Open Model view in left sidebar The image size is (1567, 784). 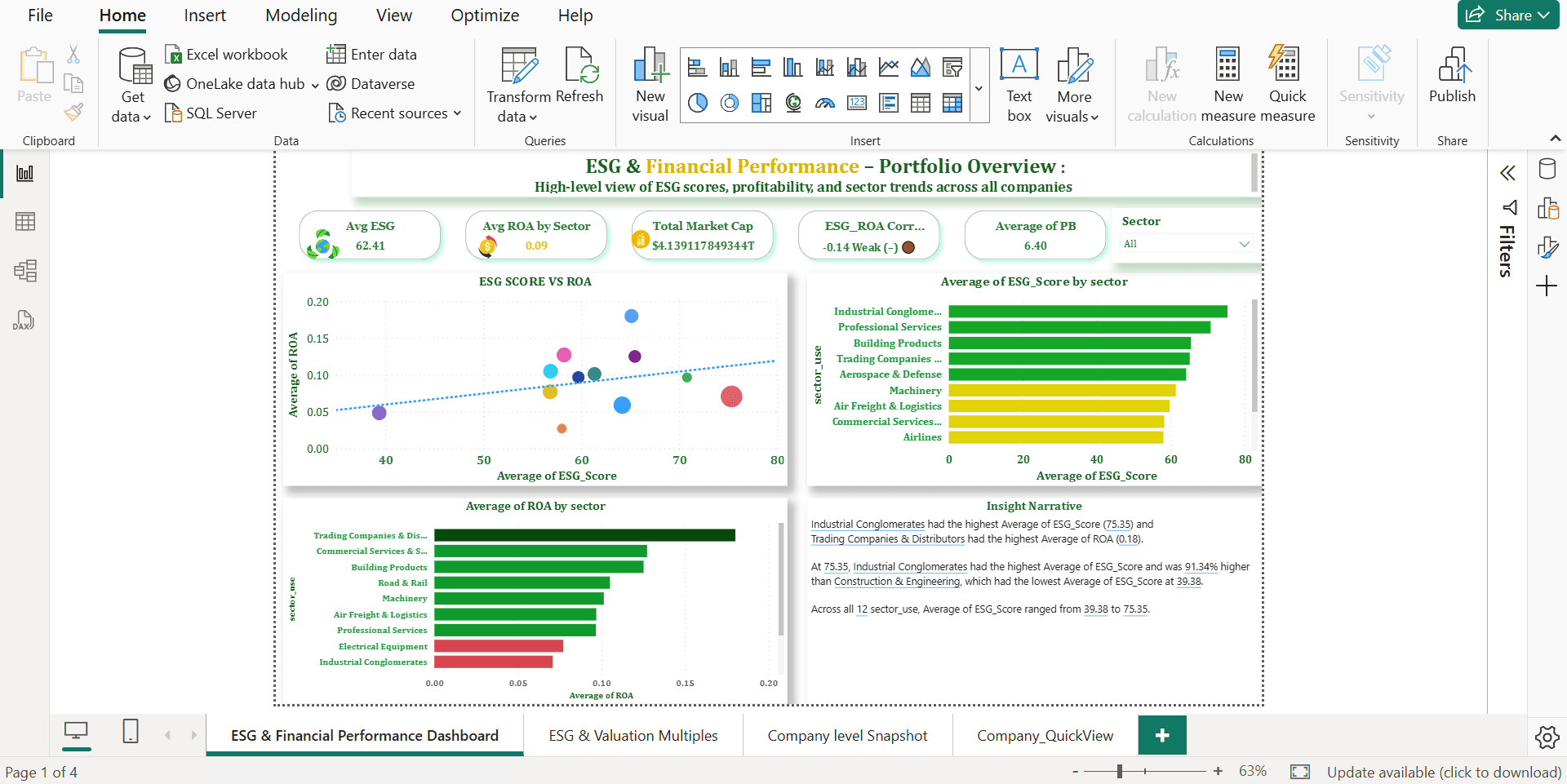tap(25, 270)
